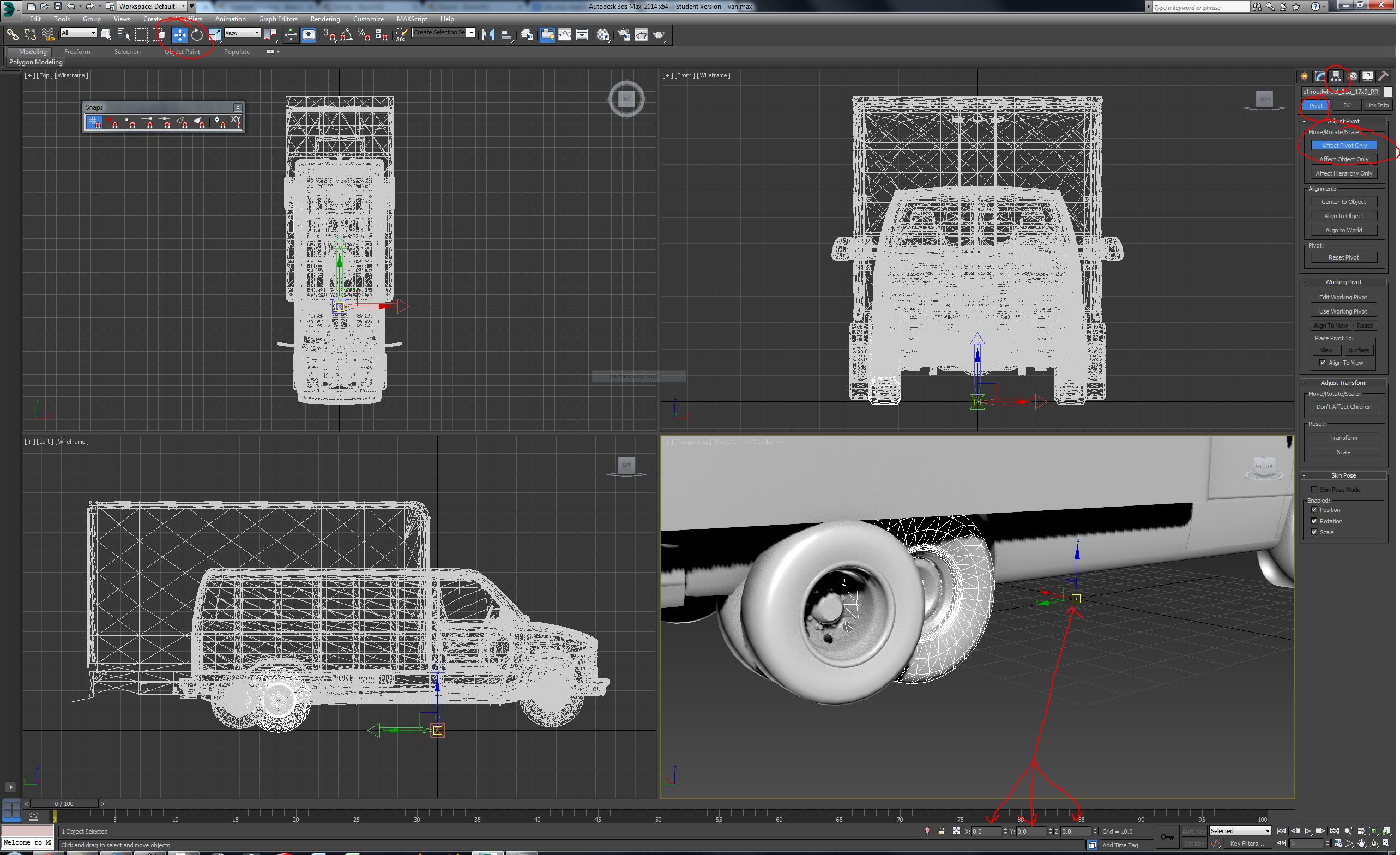The width and height of the screenshot is (1400, 855).
Task: Open the Modifiers menu
Action: (189, 19)
